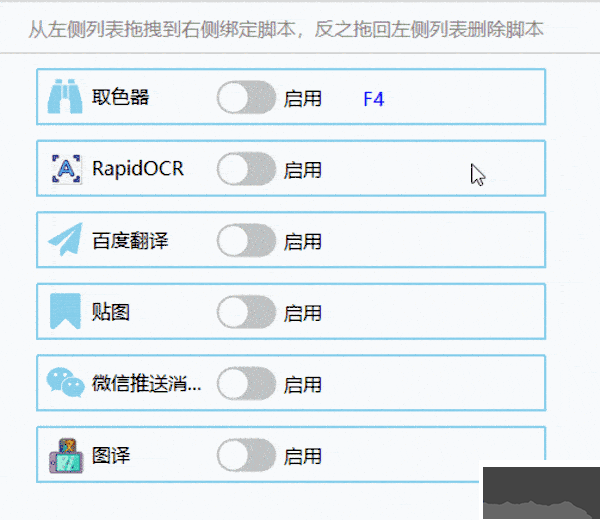Screen dimensions: 600x520
Task: Select the RapidOCR script name
Action: click(x=138, y=169)
